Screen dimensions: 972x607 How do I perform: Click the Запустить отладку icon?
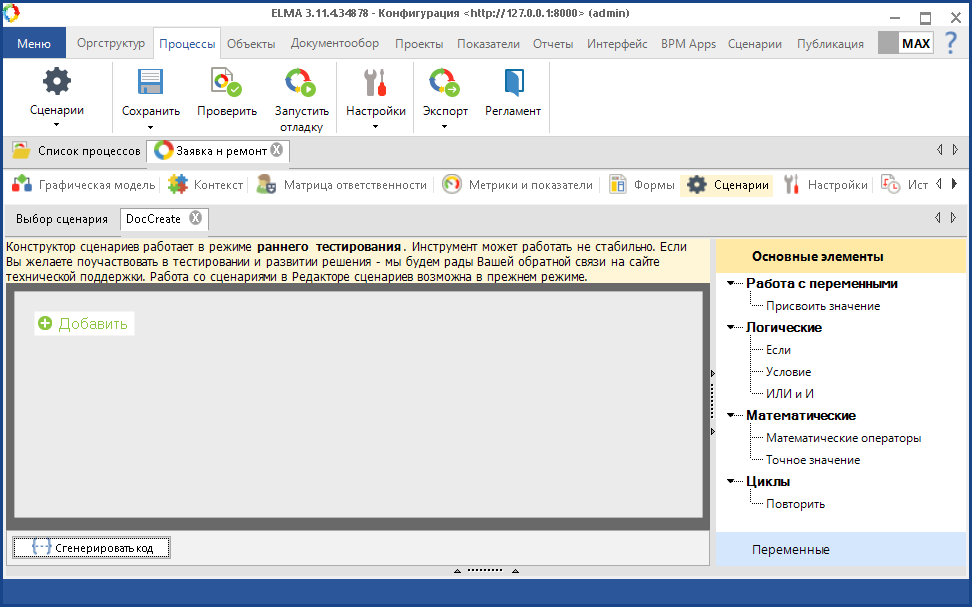pyautogui.click(x=301, y=81)
